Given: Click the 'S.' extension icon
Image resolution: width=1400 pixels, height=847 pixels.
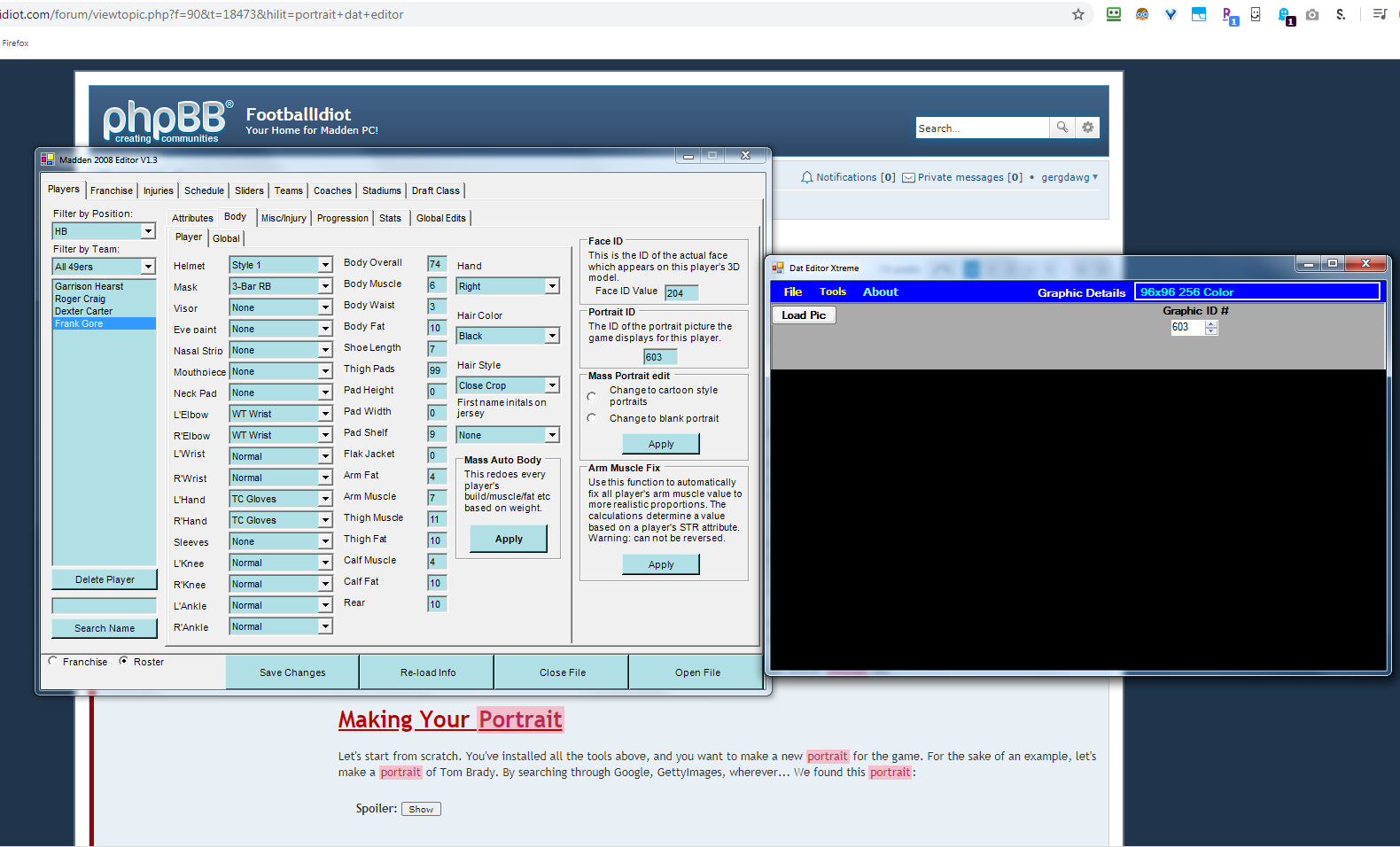Looking at the screenshot, I should [1341, 14].
